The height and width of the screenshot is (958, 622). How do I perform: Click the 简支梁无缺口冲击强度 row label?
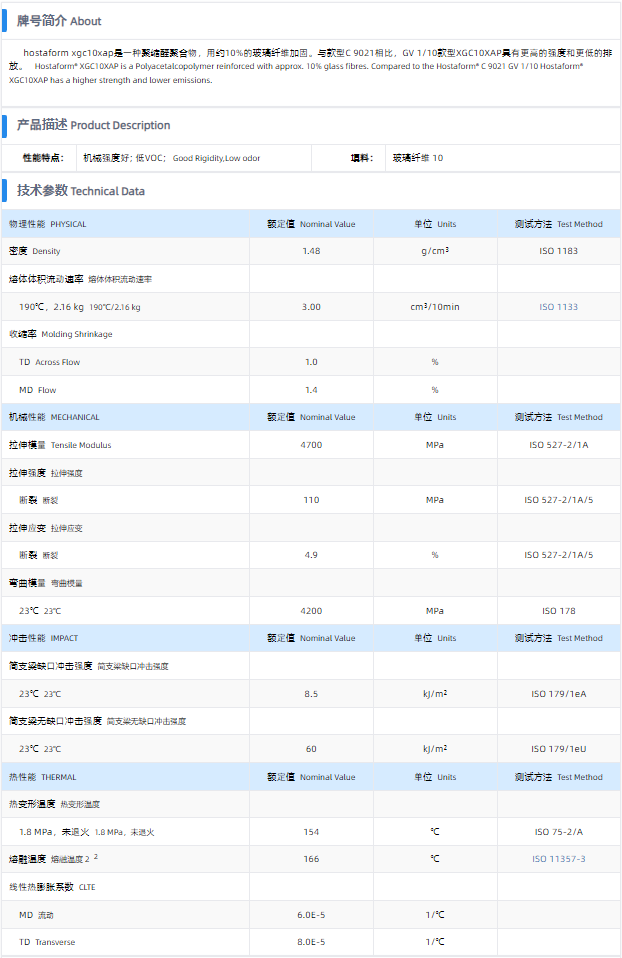(98, 721)
